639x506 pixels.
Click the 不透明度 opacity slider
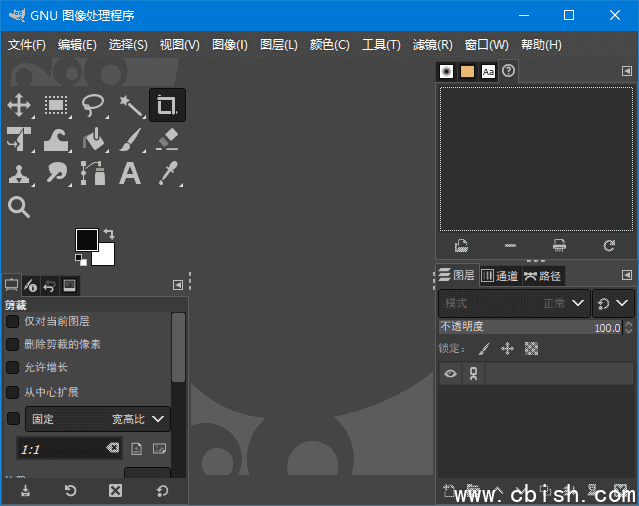531,327
